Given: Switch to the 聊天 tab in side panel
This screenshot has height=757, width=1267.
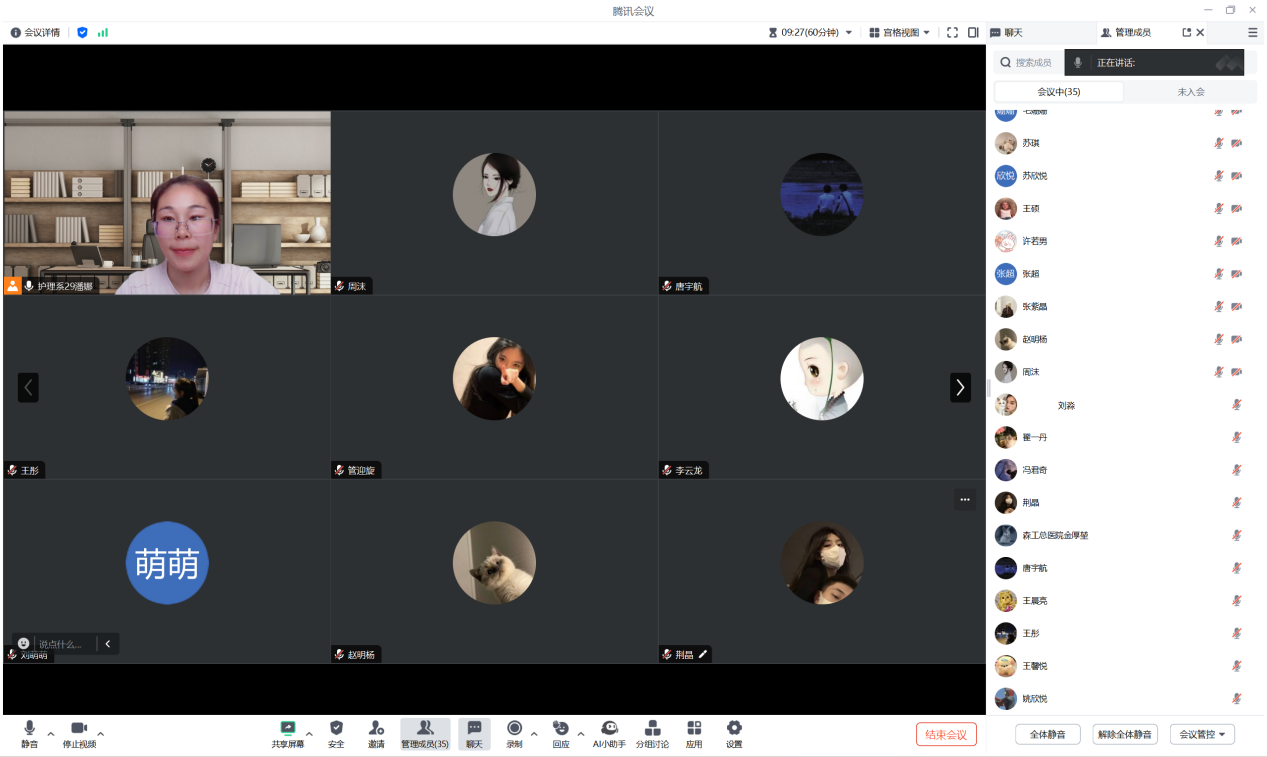Looking at the screenshot, I should 1007,33.
